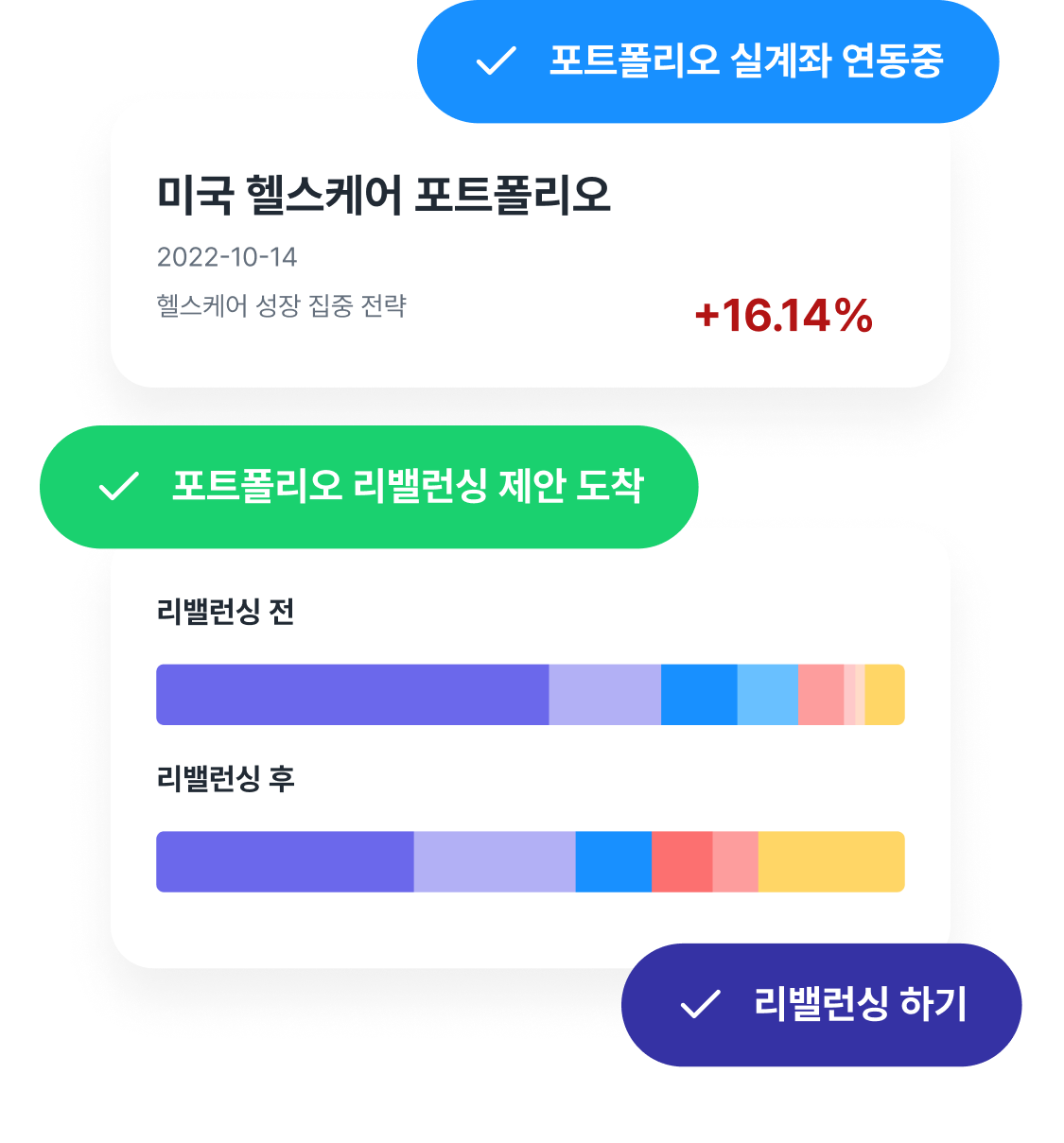This screenshot has width=1064, height=1143.
Task: Select light purple segment in 리밸런싱 전 bar
Action: (605, 695)
